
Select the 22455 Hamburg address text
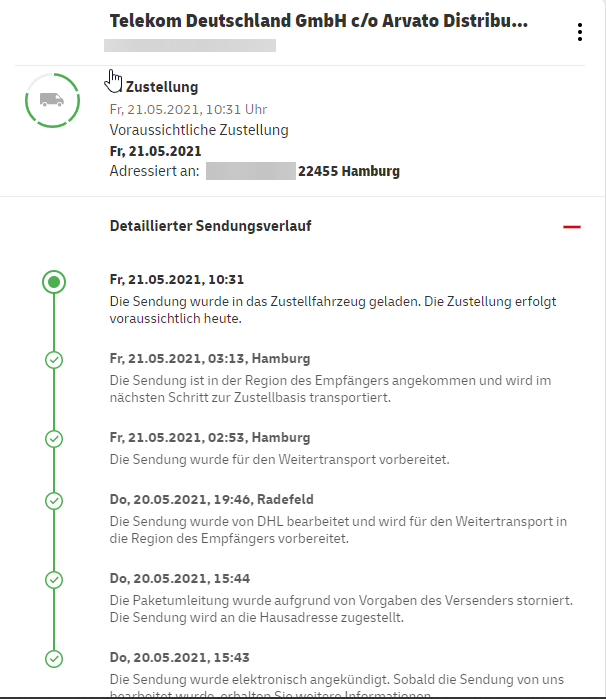tap(349, 171)
